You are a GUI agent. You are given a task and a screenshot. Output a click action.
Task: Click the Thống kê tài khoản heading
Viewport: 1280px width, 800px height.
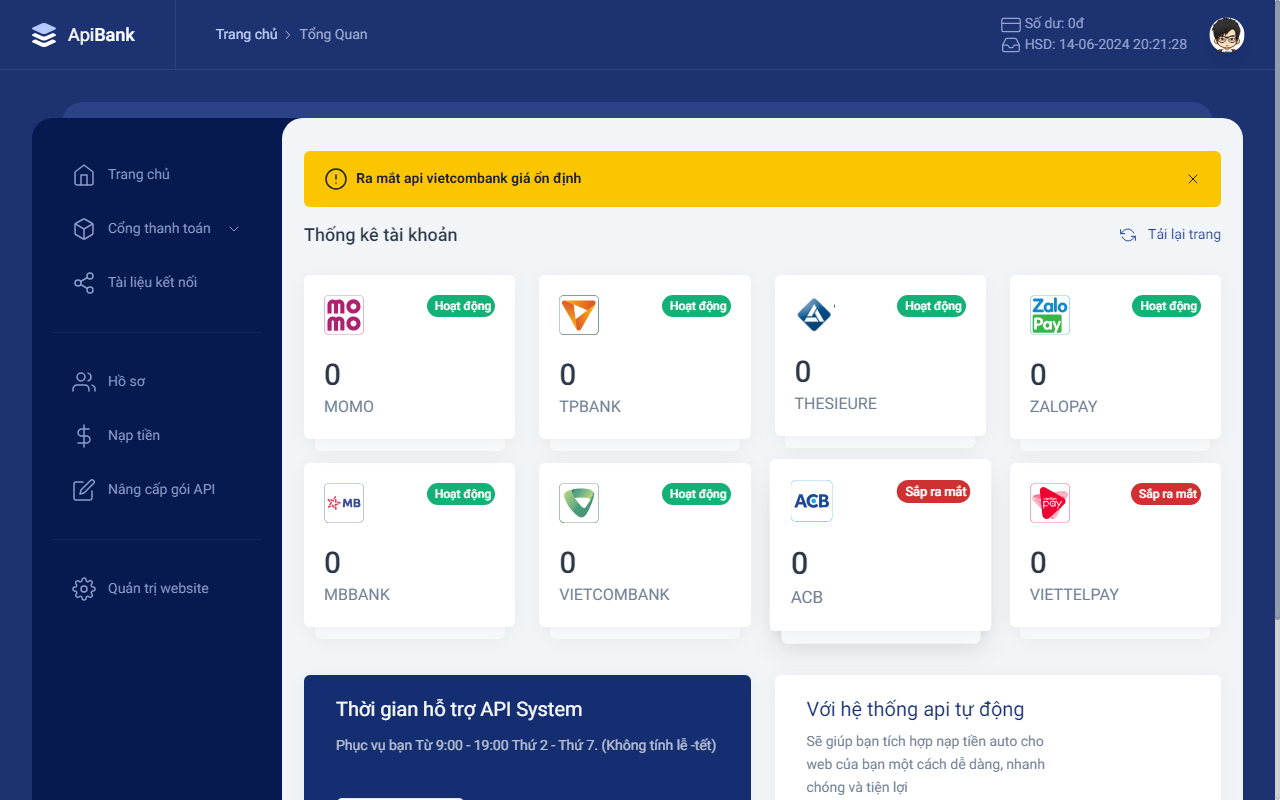381,235
